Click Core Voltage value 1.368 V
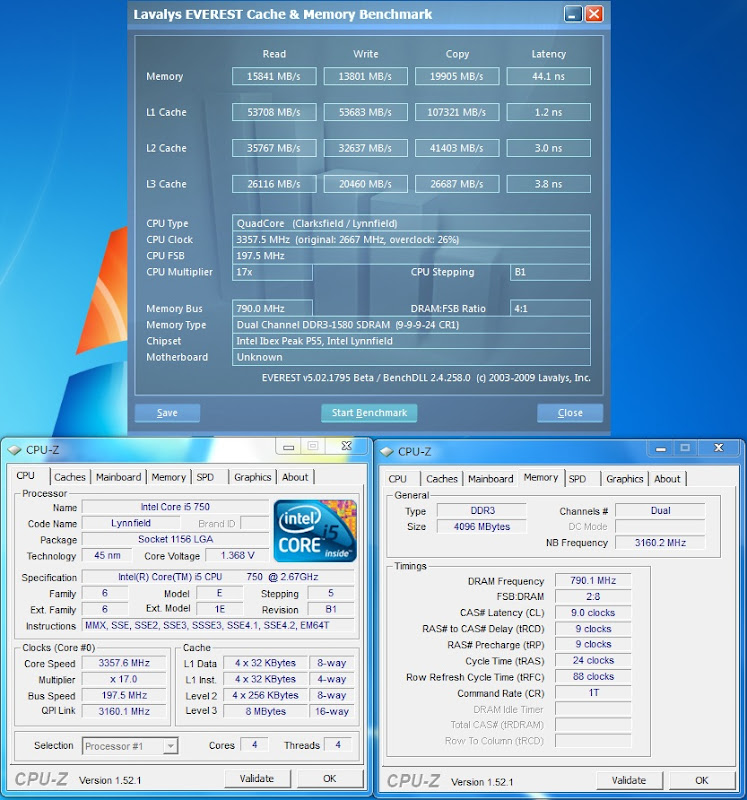Screen dimensions: 747x800 point(237,555)
